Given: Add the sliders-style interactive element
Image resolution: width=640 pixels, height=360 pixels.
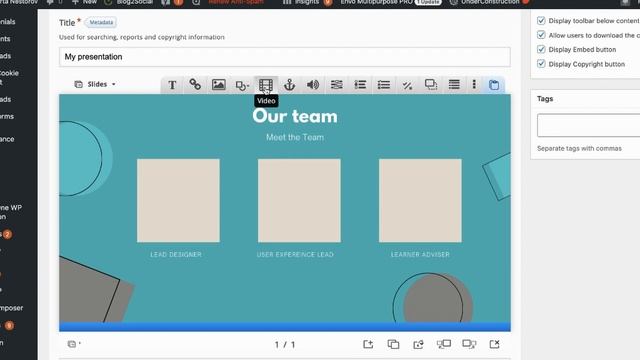Looking at the screenshot, I should [x=336, y=84].
